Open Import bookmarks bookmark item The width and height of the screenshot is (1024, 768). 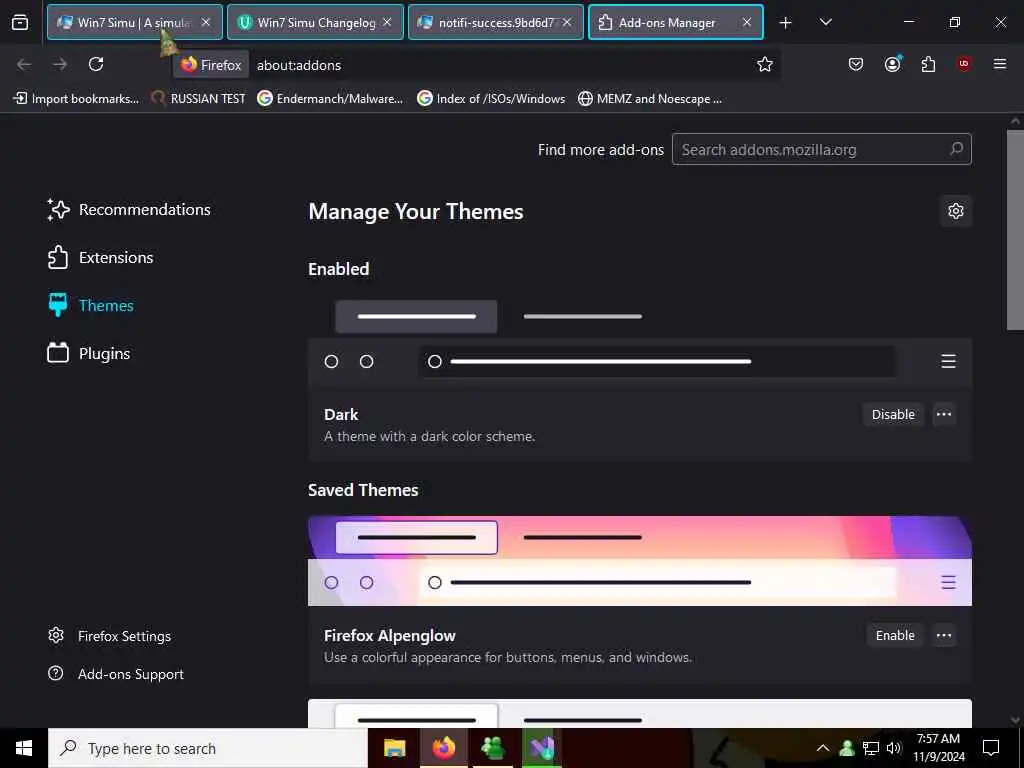tap(76, 99)
